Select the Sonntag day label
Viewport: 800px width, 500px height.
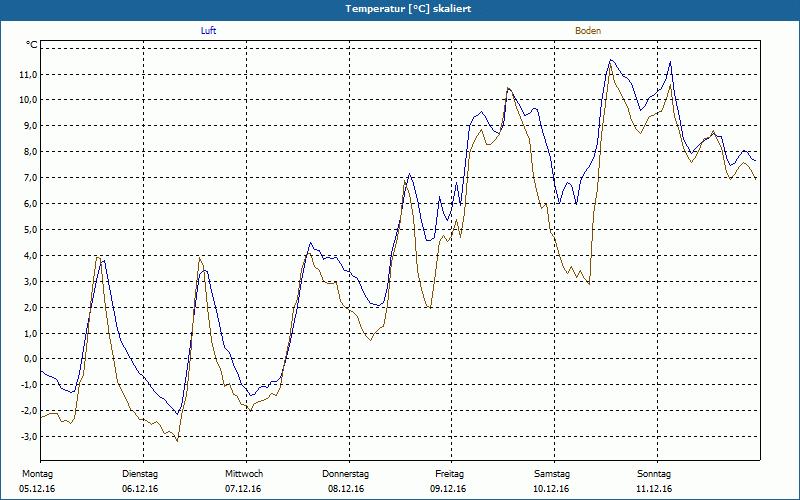[654, 474]
